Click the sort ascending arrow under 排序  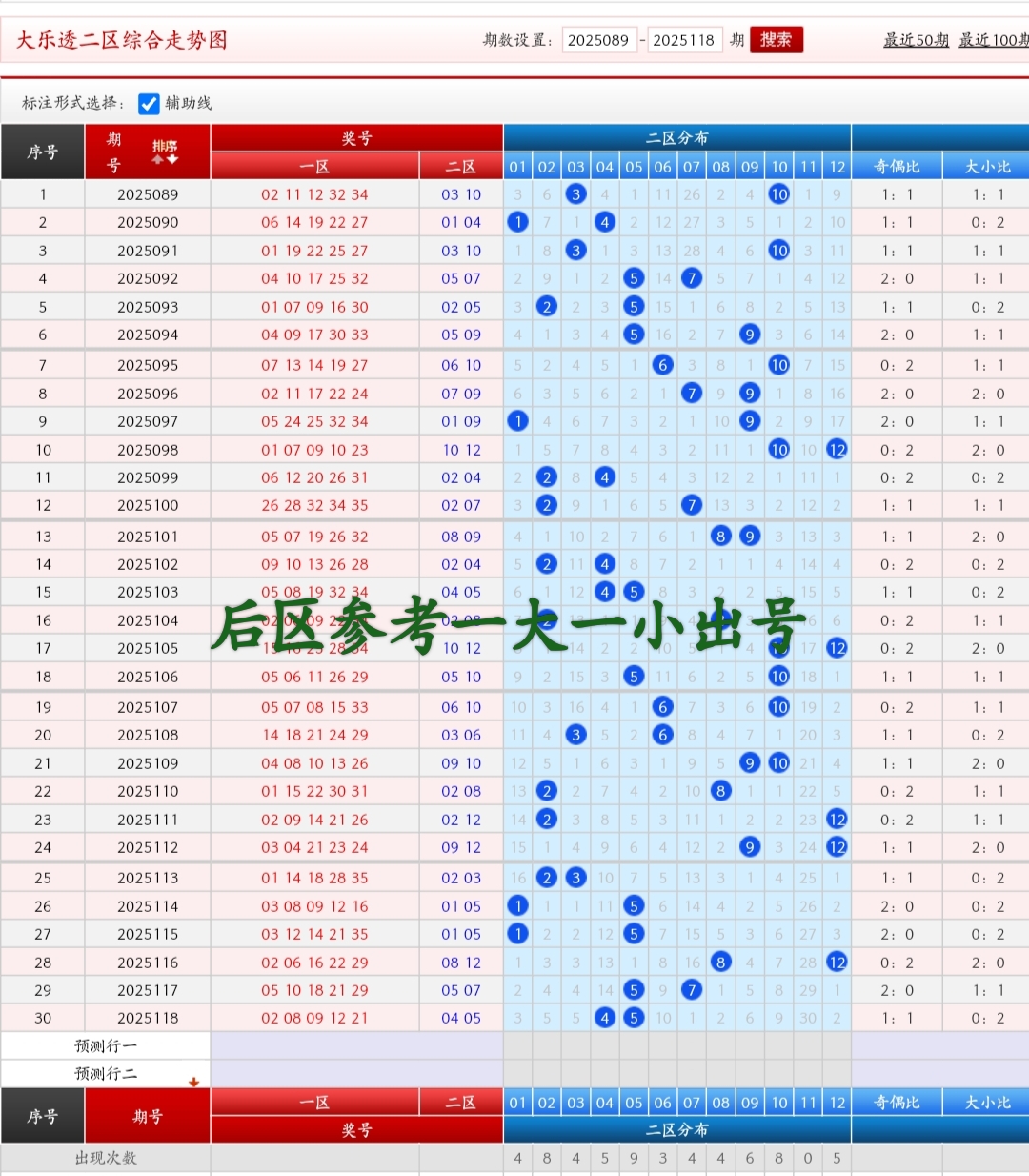pyautogui.click(x=158, y=159)
